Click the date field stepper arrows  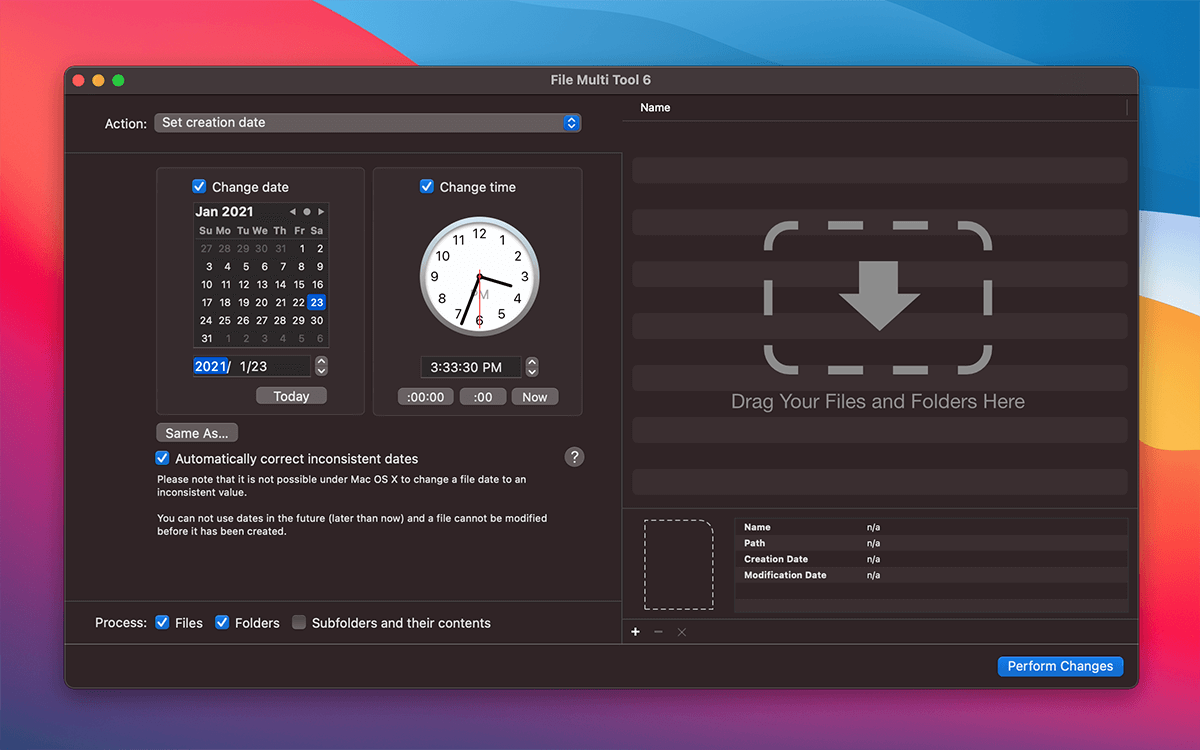[321, 366]
